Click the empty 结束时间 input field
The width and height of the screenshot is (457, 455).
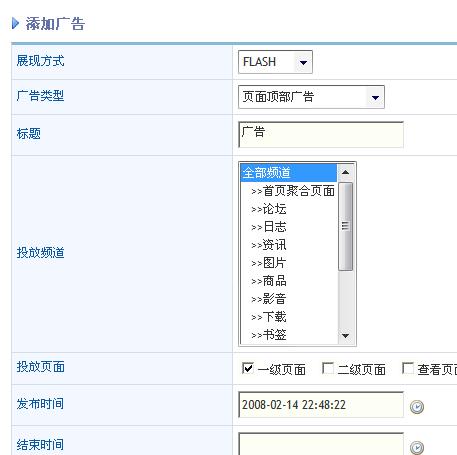(321, 444)
